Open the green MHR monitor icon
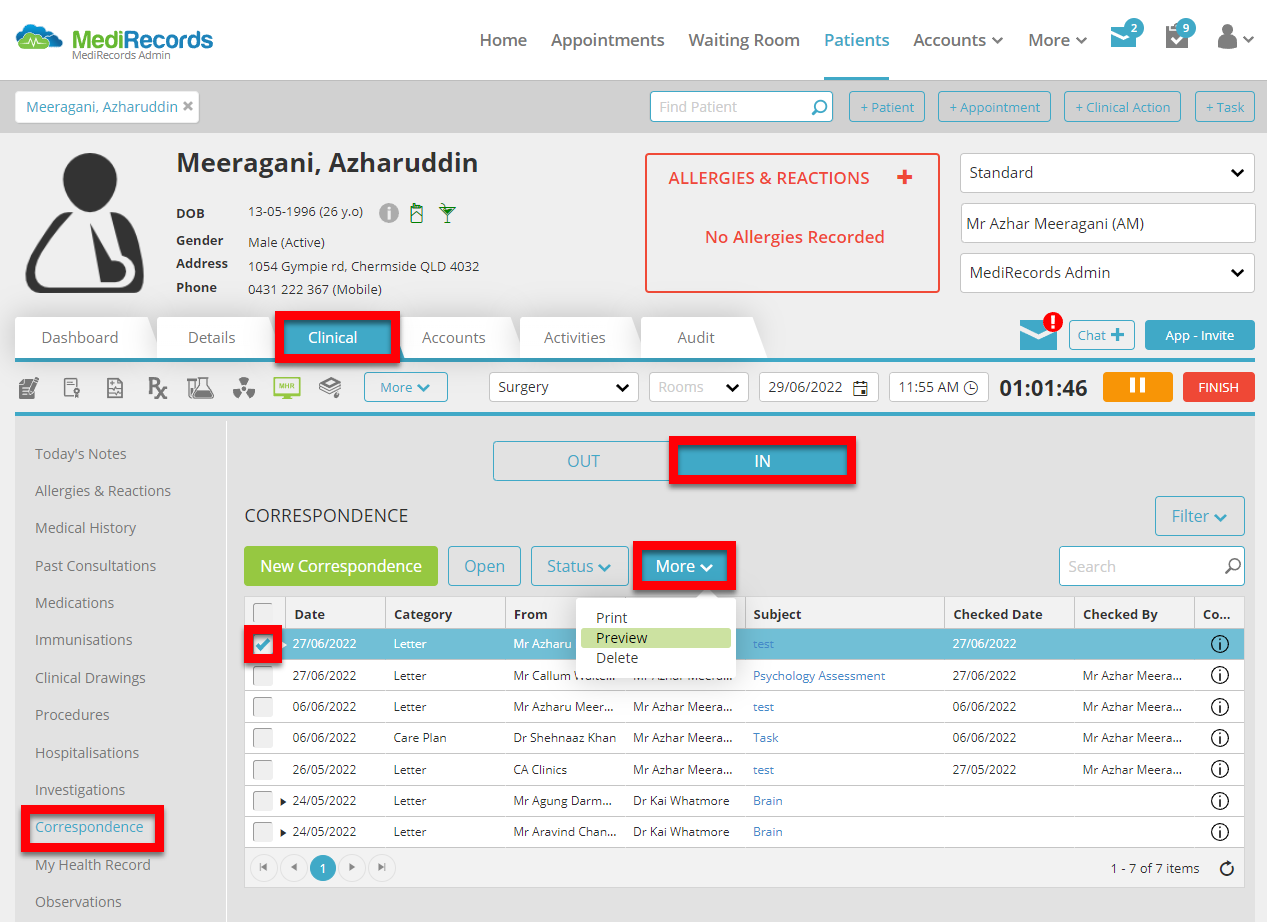Image resolution: width=1267 pixels, height=922 pixels. click(x=287, y=387)
